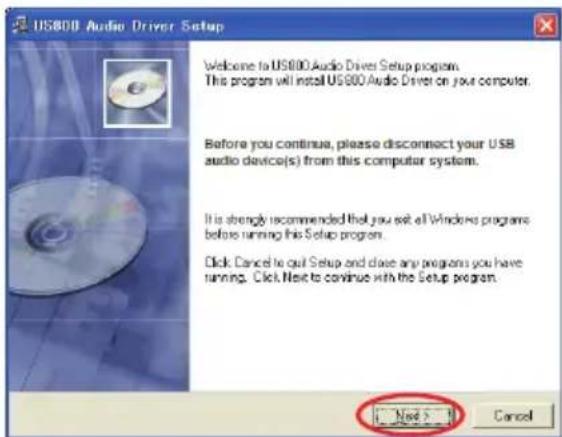Viewport: 562px width, 437px height.
Task: Click the 'Welcome to US800 Audio Driver Setup program' line
Action: (331, 66)
